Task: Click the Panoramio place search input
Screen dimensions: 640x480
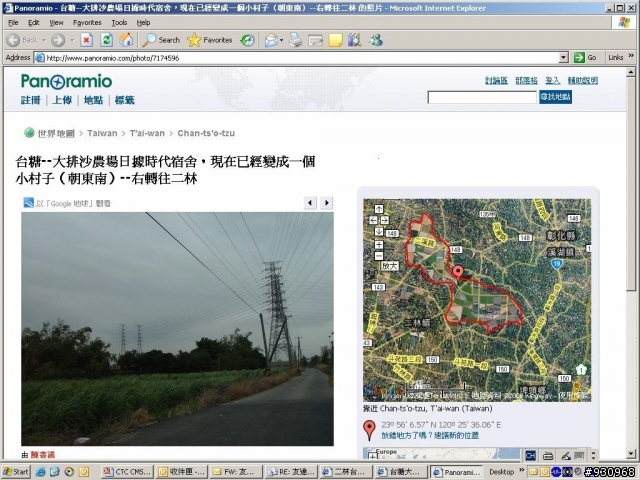Action: click(x=482, y=97)
